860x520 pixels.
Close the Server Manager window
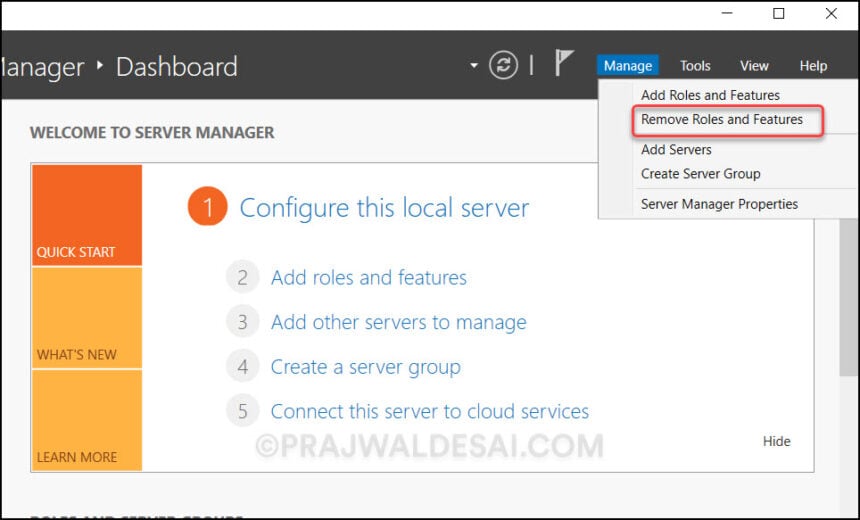pos(831,14)
